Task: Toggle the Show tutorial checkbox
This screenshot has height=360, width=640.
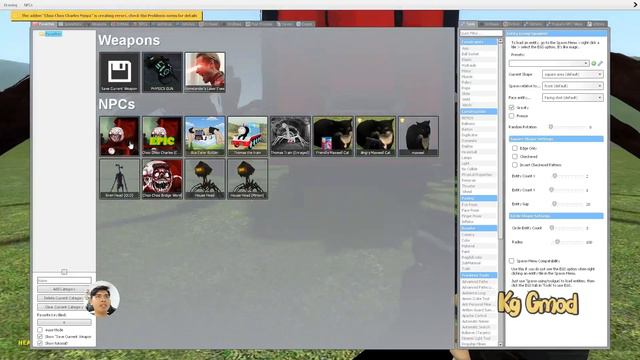Action: click(40, 343)
